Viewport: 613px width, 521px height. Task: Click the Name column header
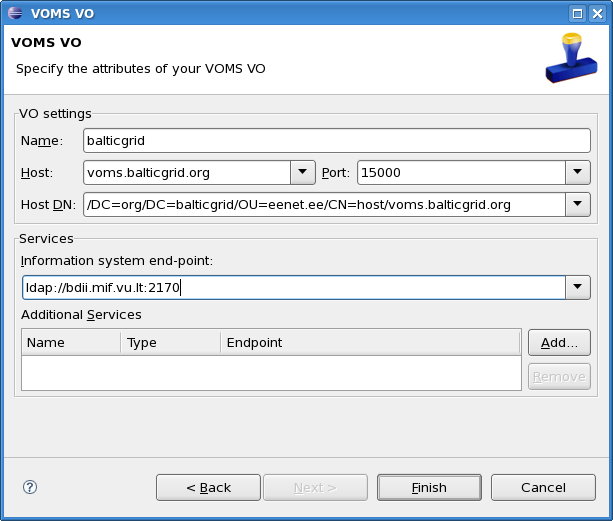[71, 343]
